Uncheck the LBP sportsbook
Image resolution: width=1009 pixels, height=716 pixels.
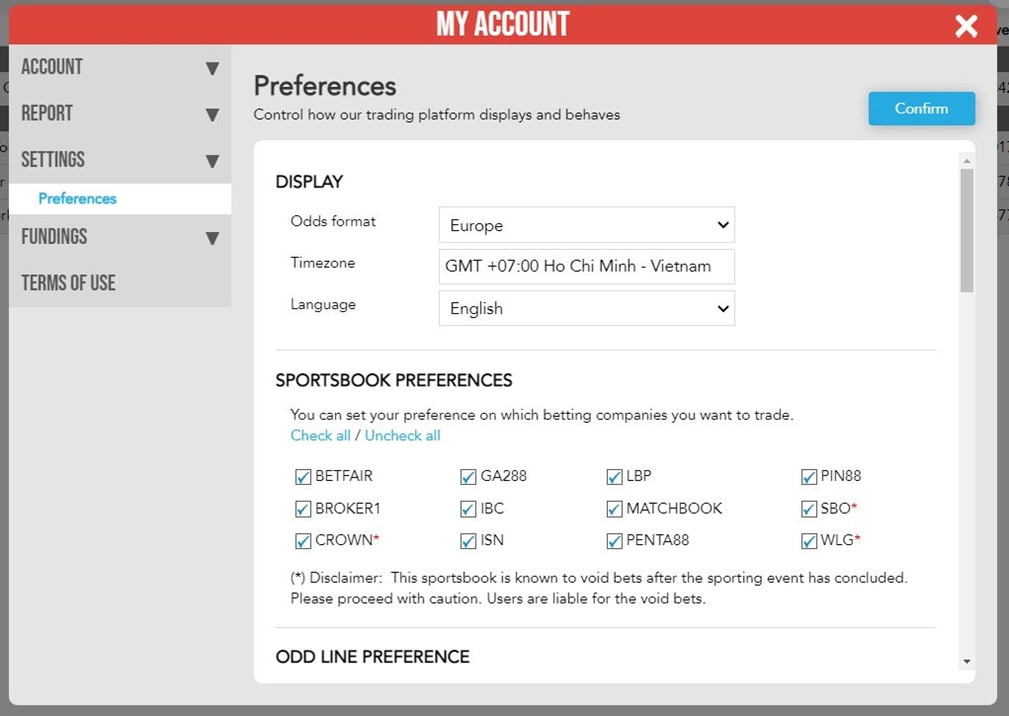click(x=614, y=477)
